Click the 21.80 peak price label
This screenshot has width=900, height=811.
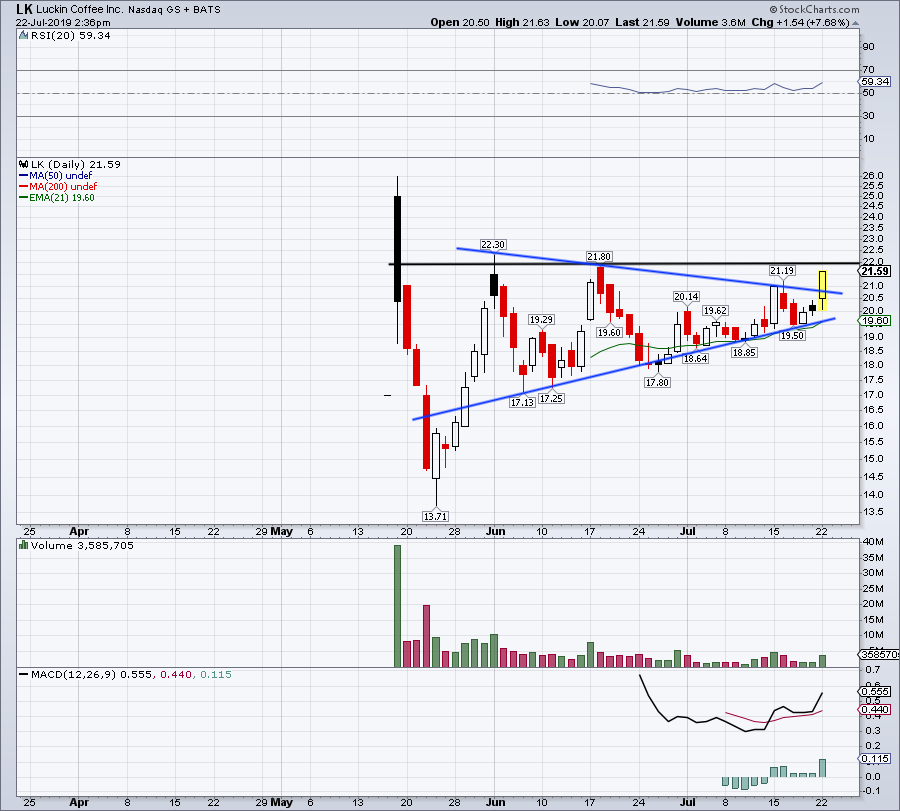click(x=599, y=257)
